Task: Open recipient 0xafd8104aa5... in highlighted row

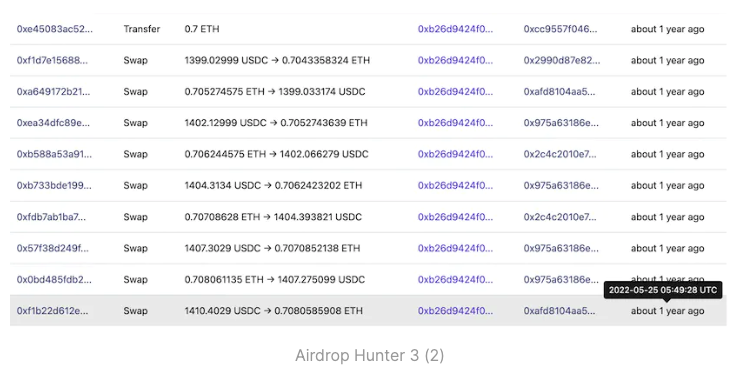Action: pos(559,311)
